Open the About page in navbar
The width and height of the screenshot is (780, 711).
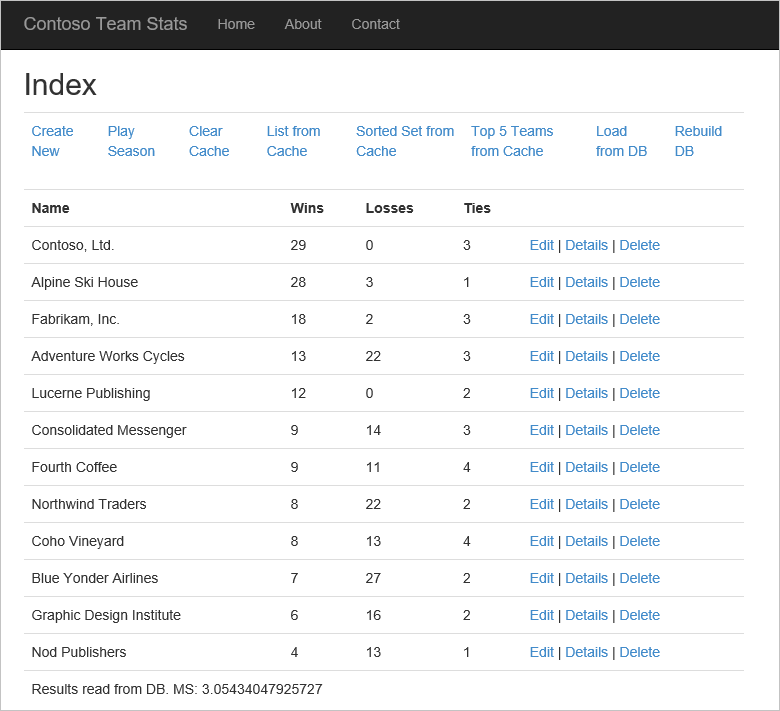tap(303, 24)
